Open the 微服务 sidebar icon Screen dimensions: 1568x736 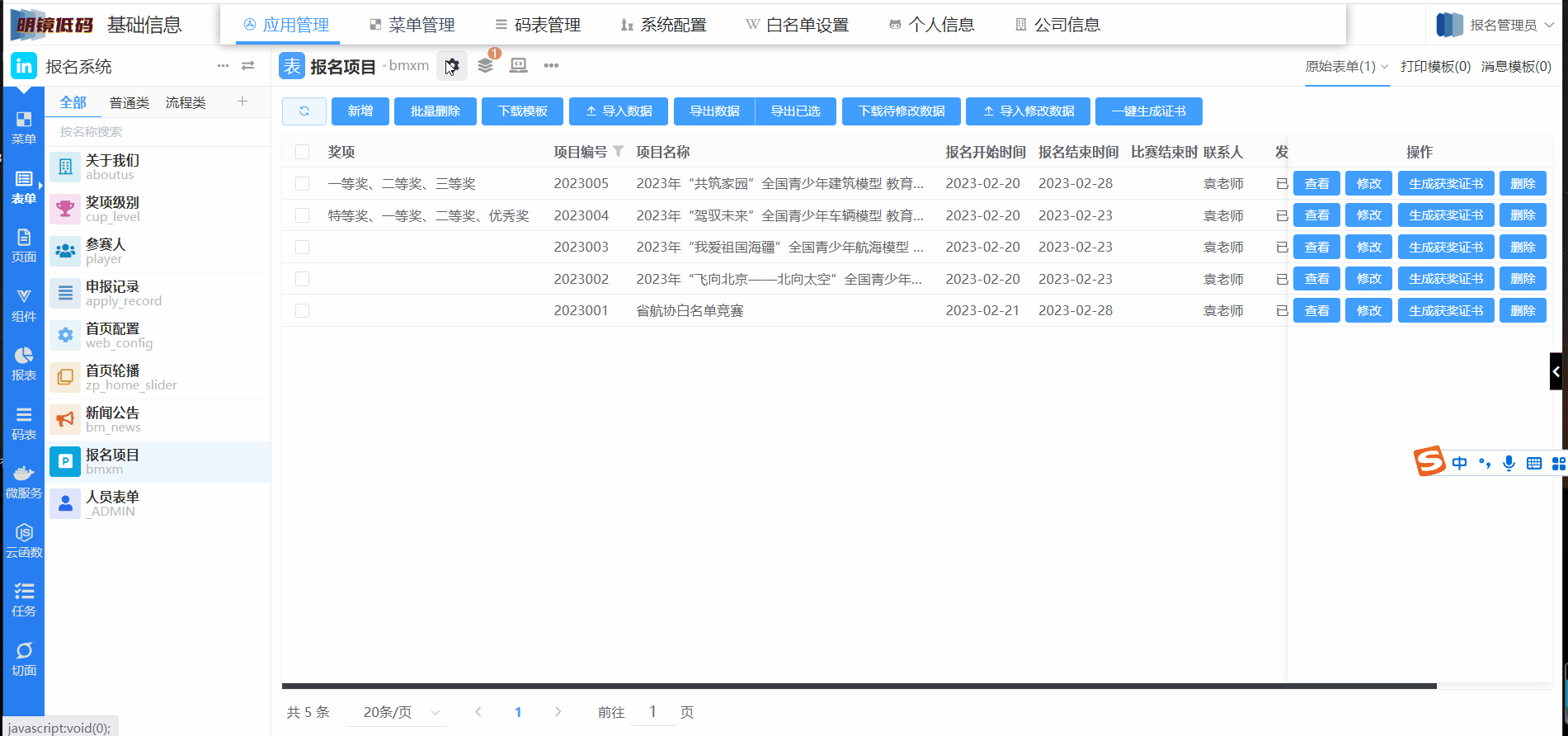click(x=23, y=482)
